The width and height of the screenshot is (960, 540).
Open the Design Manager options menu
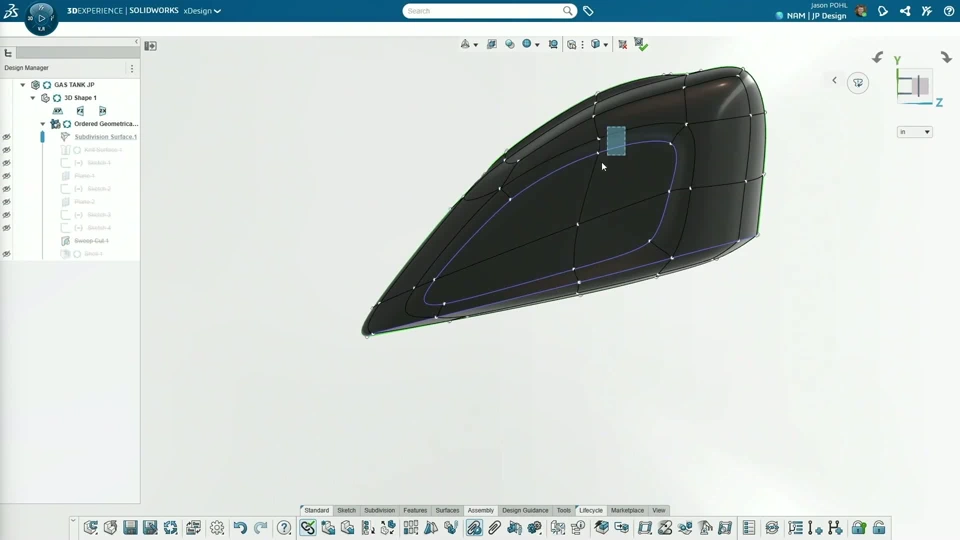click(132, 69)
